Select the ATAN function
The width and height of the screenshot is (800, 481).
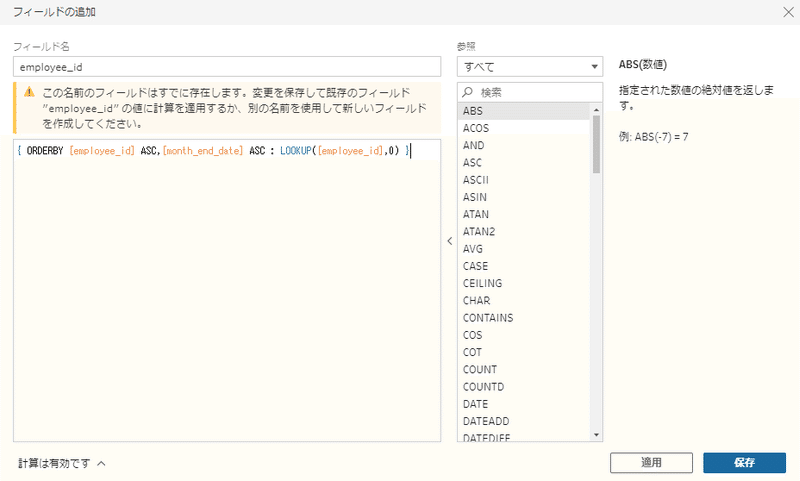coord(523,214)
